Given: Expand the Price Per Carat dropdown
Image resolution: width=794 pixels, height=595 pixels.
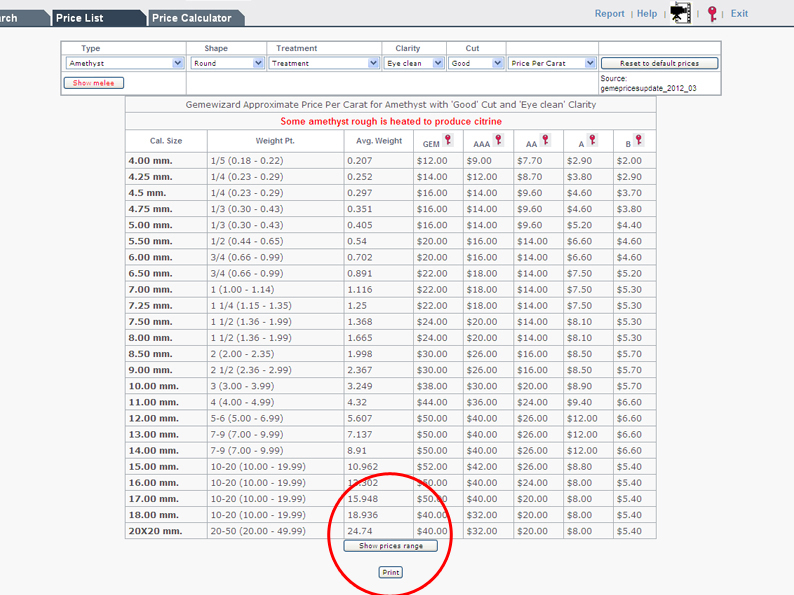Looking at the screenshot, I should pyautogui.click(x=552, y=63).
